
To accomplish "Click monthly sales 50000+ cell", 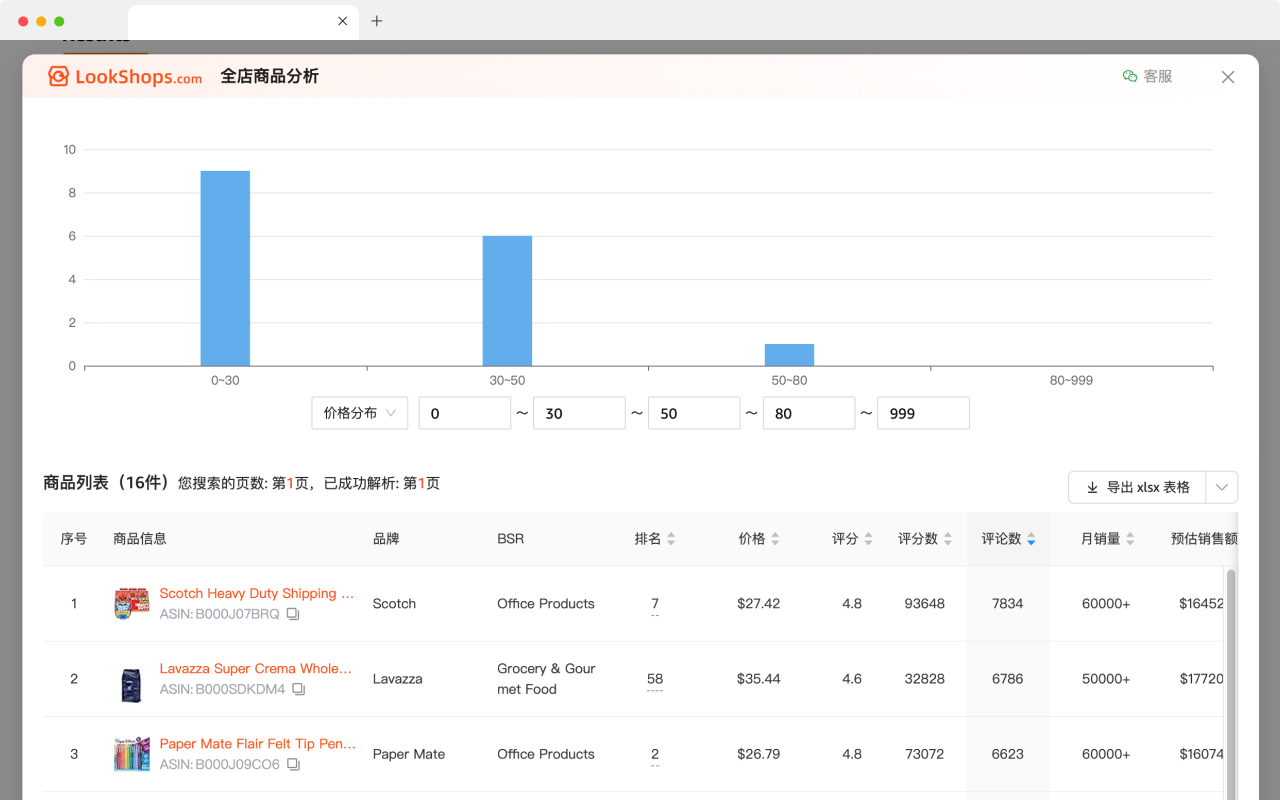I will 1106,679.
